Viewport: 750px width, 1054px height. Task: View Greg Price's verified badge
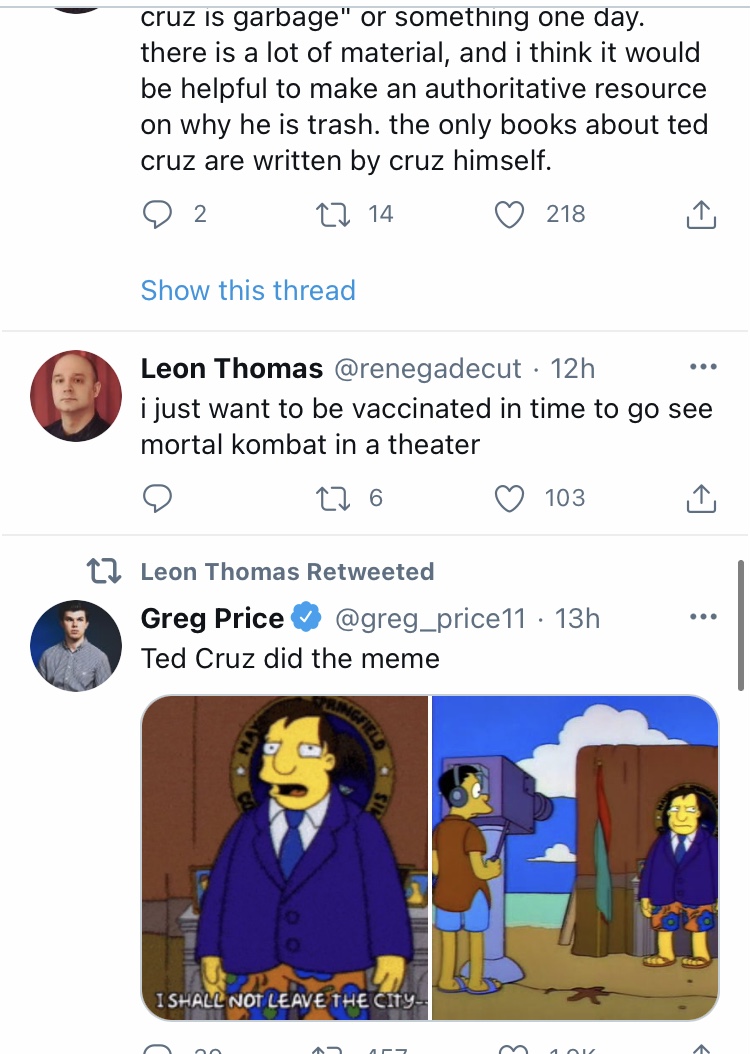(x=308, y=618)
